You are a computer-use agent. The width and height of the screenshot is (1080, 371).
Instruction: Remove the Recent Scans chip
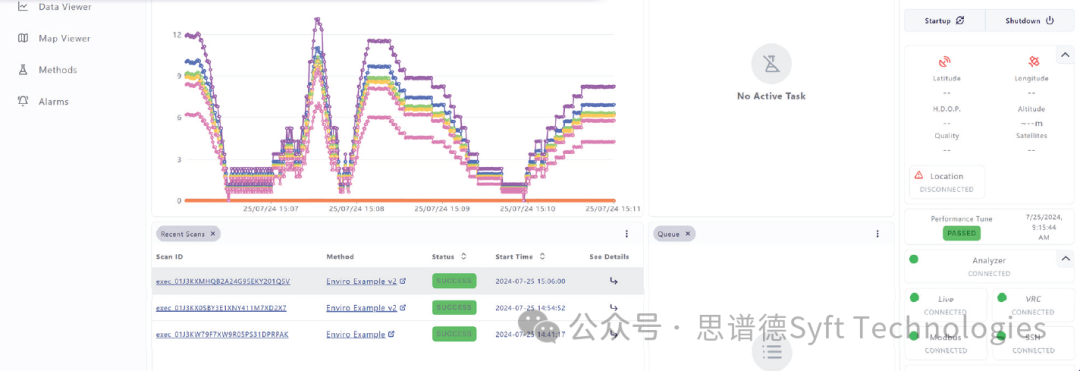click(x=213, y=234)
